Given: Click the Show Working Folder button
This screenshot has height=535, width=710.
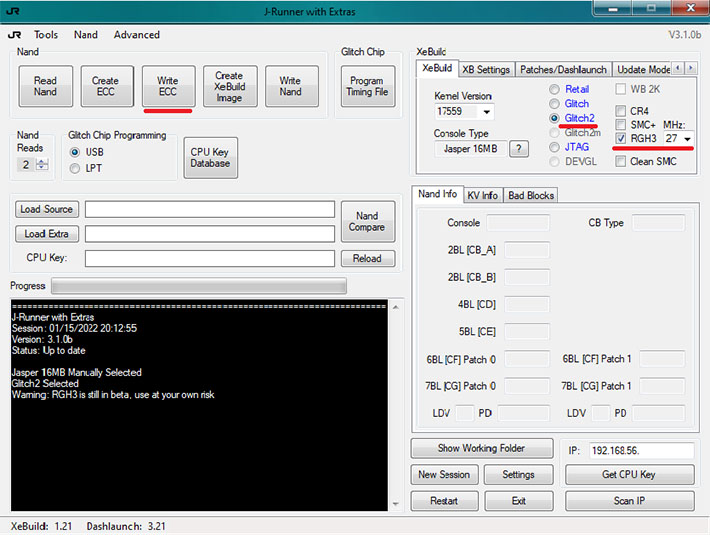Looking at the screenshot, I should (482, 448).
